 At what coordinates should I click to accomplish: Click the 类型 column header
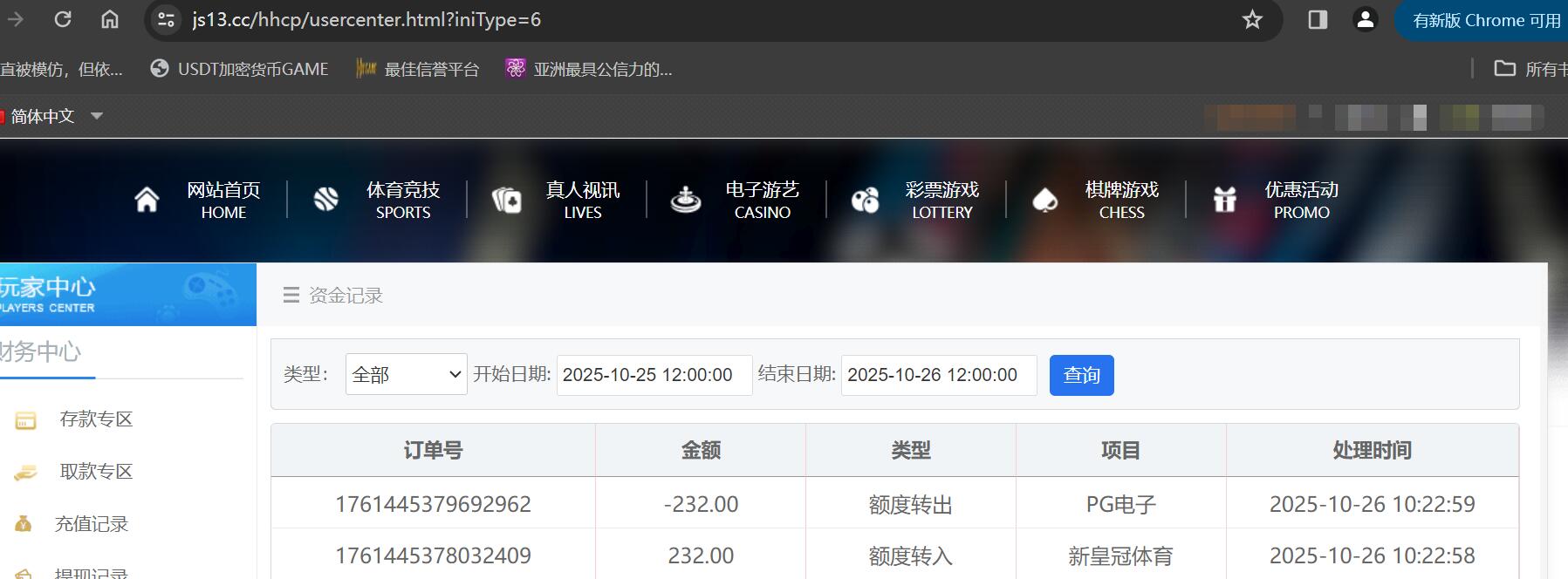point(911,450)
